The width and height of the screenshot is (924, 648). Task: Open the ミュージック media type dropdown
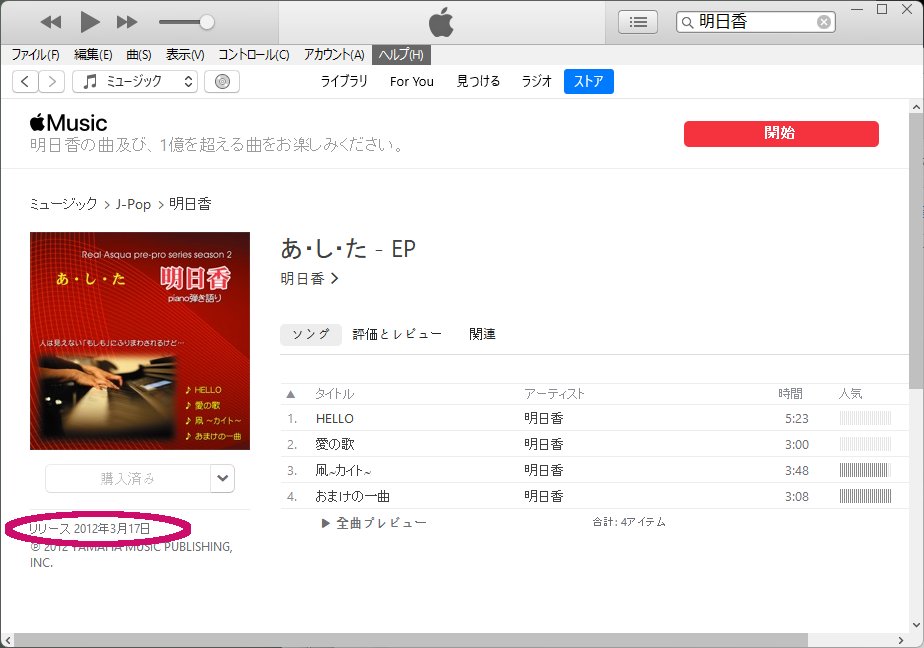click(135, 81)
